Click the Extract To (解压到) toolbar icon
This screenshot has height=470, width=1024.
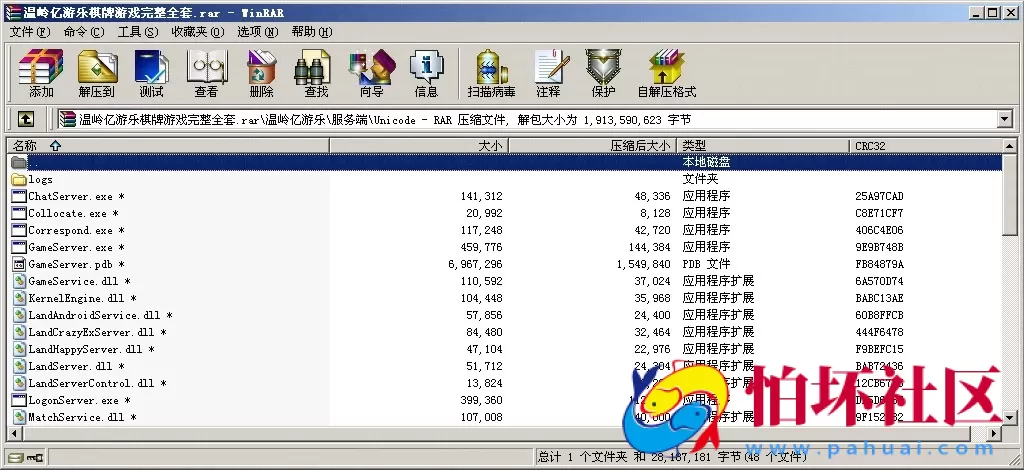tap(97, 73)
